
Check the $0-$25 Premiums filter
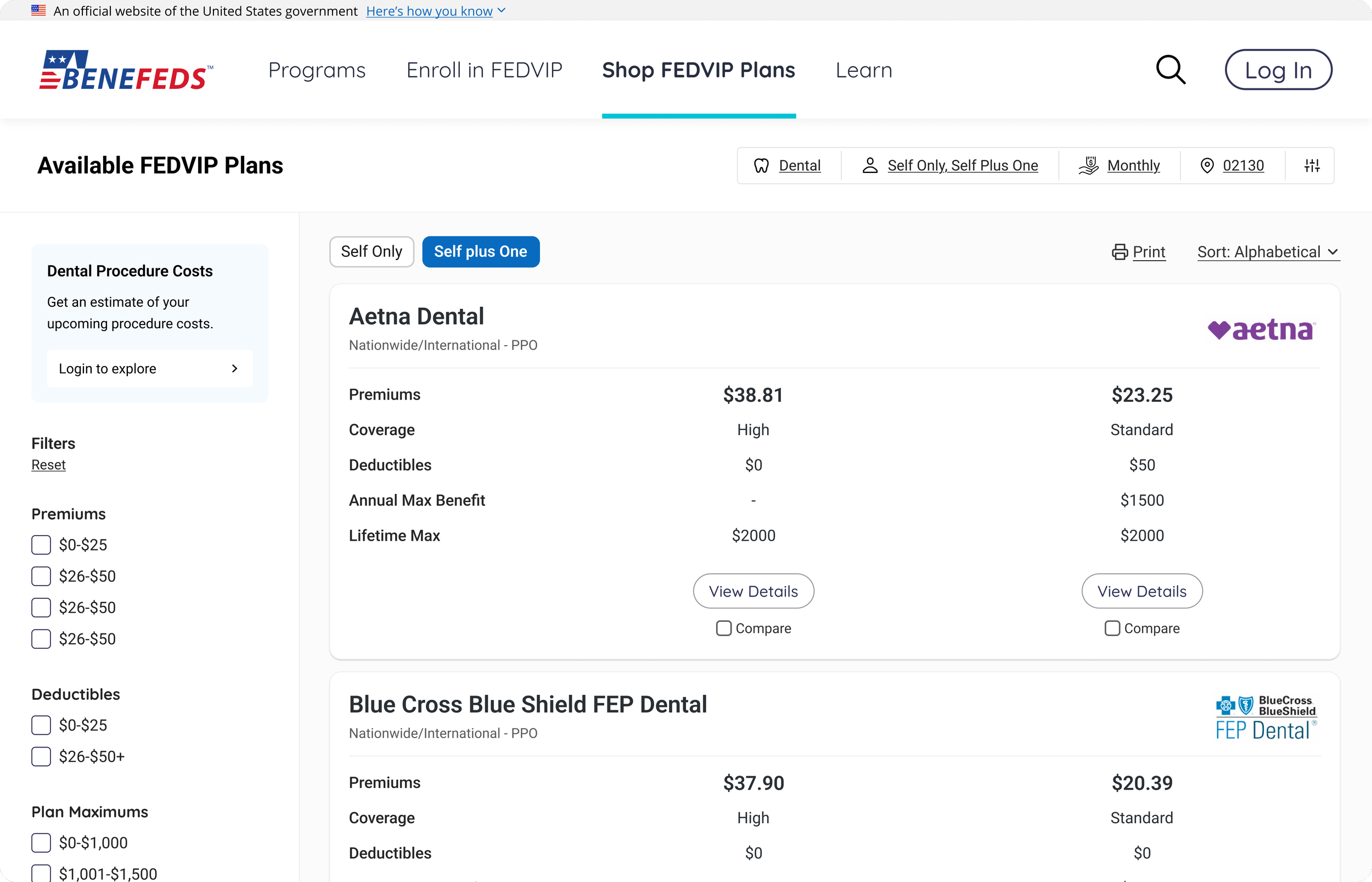(x=41, y=544)
